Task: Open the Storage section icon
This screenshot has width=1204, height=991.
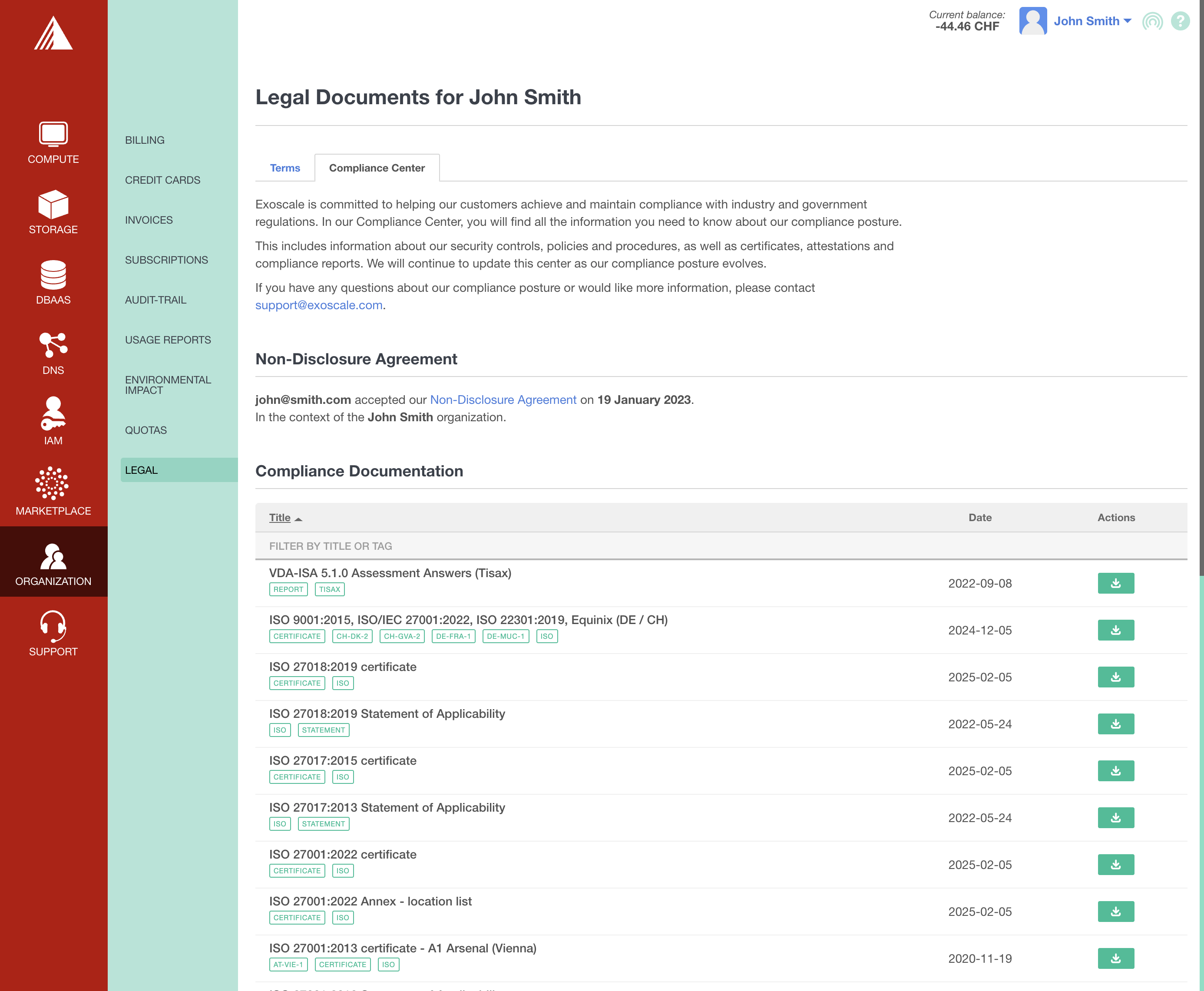Action: coord(53,205)
